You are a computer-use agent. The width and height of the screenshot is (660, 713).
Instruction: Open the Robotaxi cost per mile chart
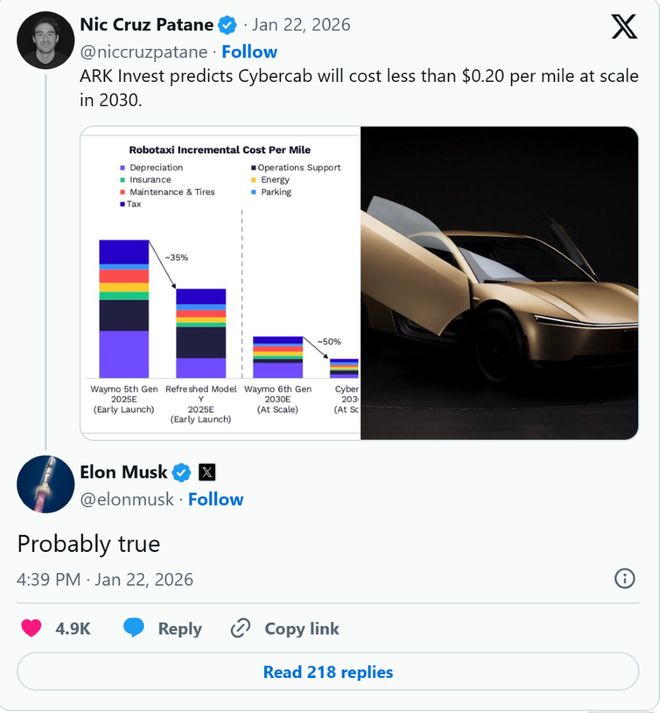(x=220, y=282)
